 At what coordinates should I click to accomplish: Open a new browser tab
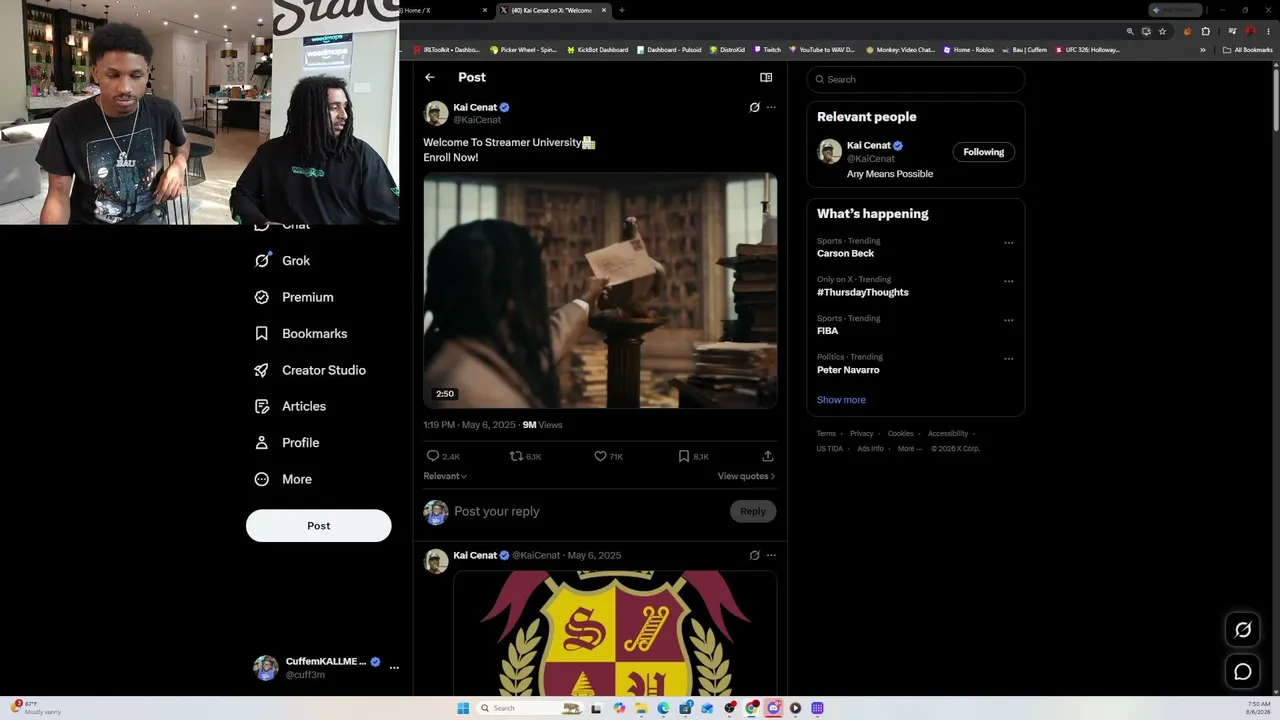pyautogui.click(x=622, y=10)
